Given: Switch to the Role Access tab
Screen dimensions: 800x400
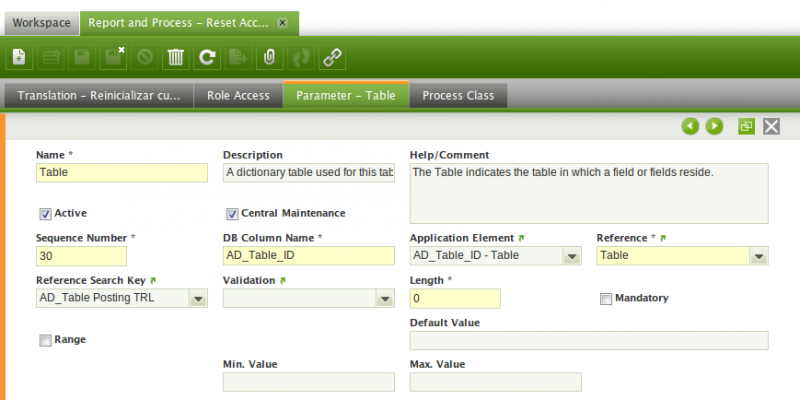Looking at the screenshot, I should tap(238, 96).
